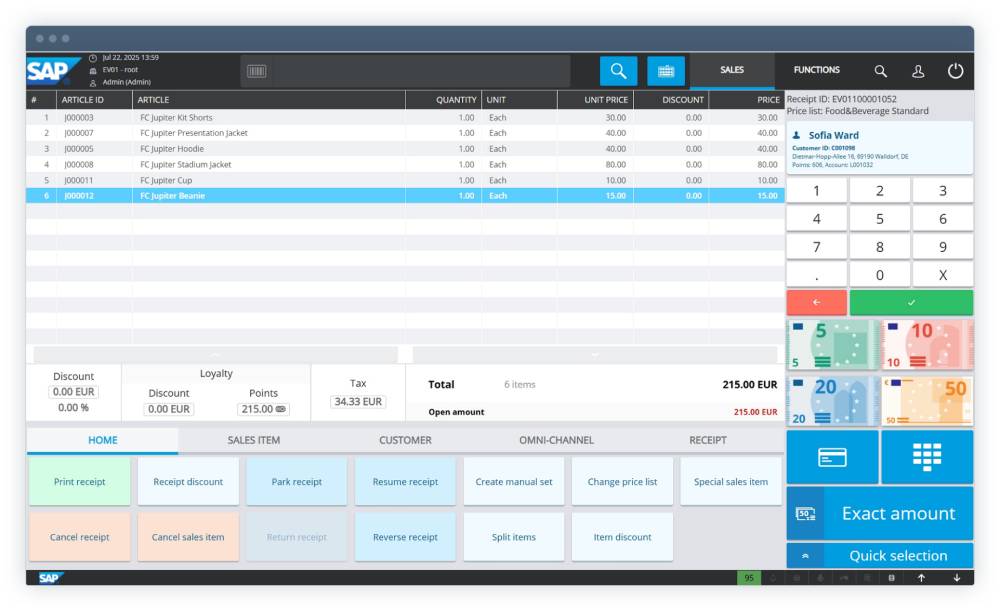This screenshot has height=611, width=1000.
Task: Open the user profile icon in header
Action: [918, 71]
